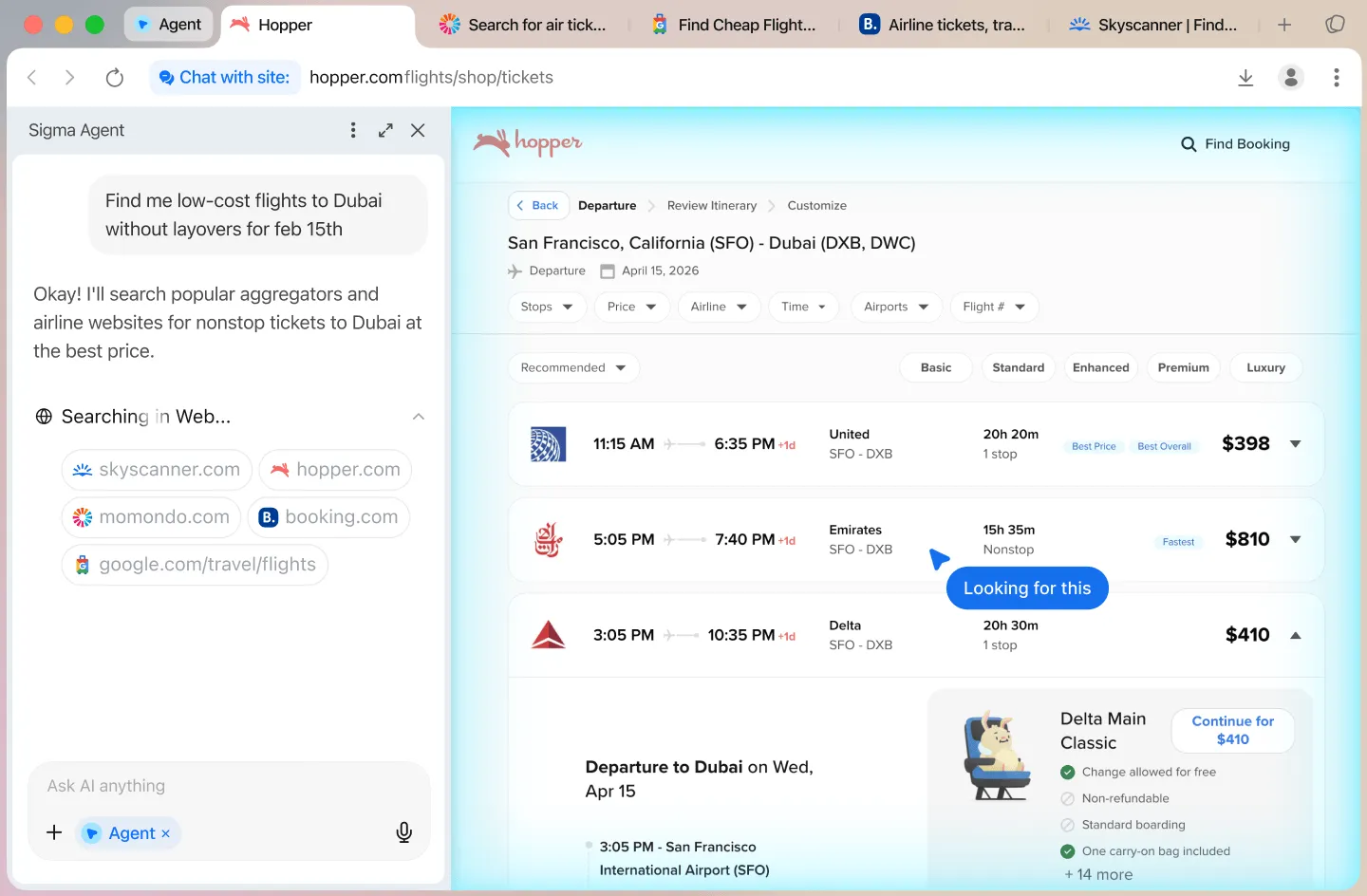1367x896 pixels.
Task: Remove the Agent mode chip
Action: [166, 833]
